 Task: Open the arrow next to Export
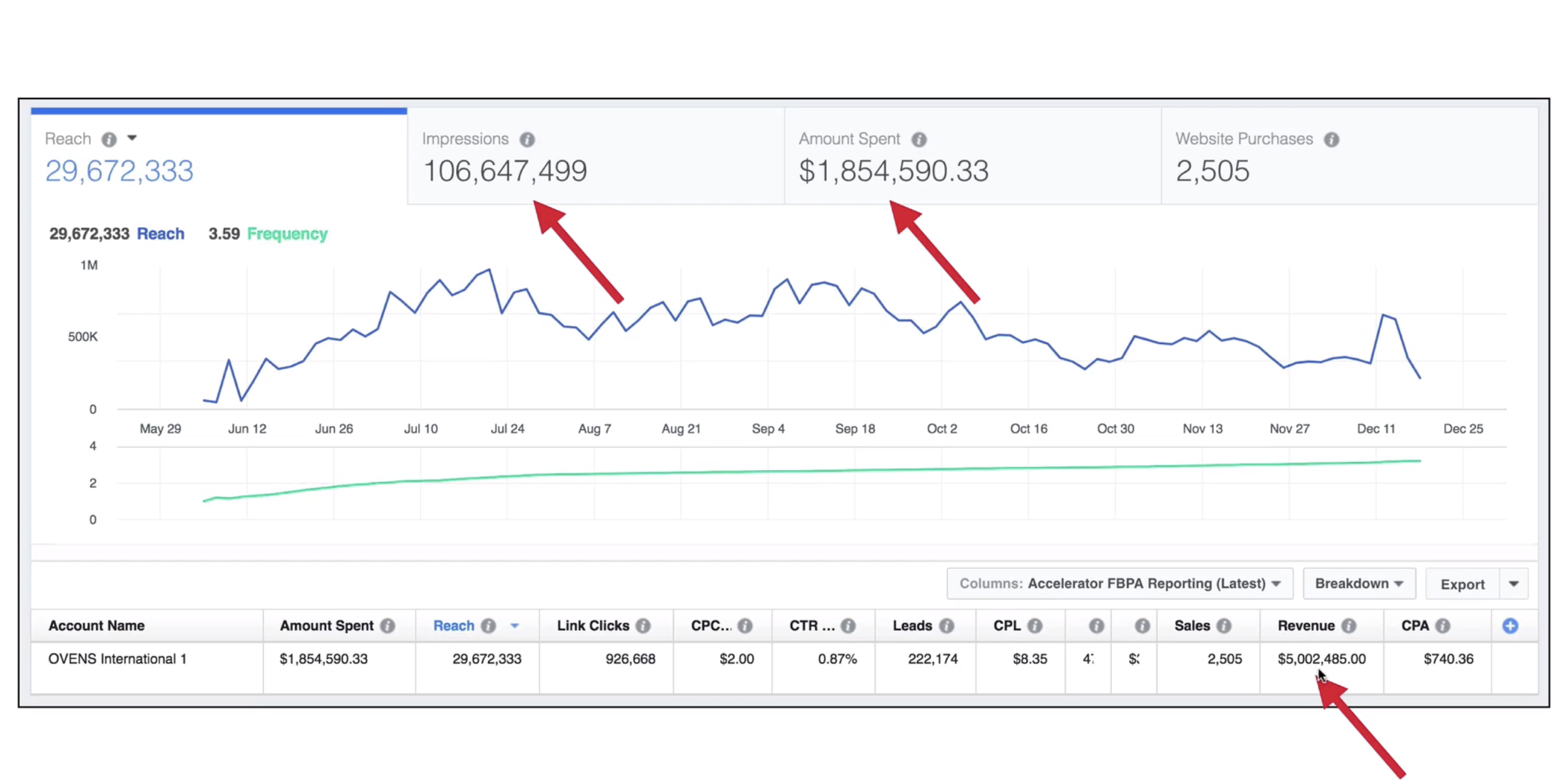coord(1513,584)
